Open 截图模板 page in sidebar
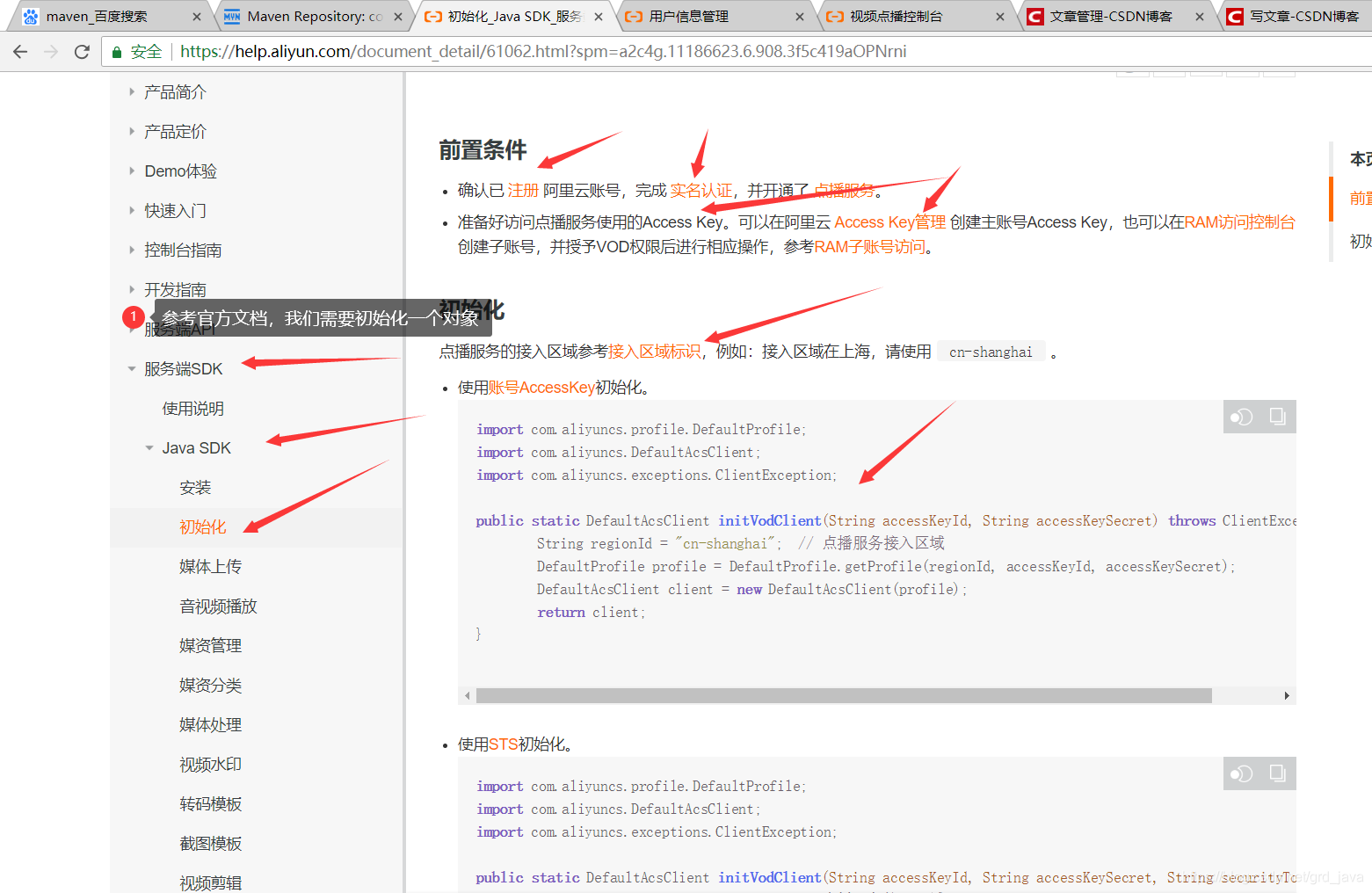 point(210,844)
